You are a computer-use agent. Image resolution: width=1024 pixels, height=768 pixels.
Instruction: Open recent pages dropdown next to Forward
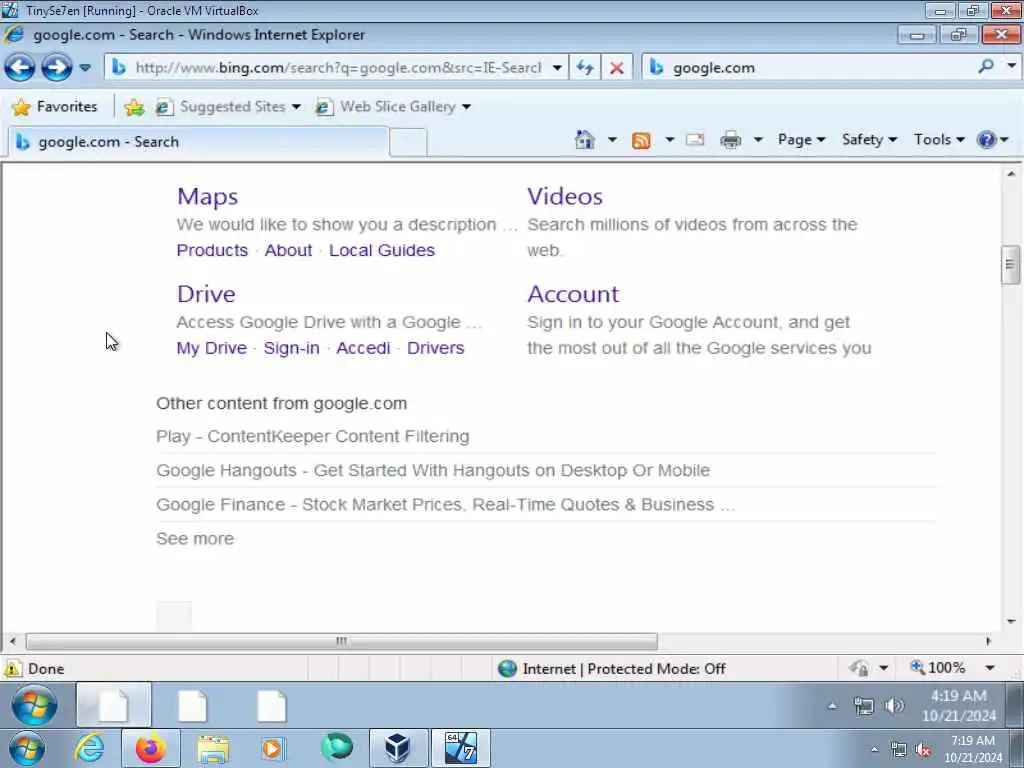point(85,67)
